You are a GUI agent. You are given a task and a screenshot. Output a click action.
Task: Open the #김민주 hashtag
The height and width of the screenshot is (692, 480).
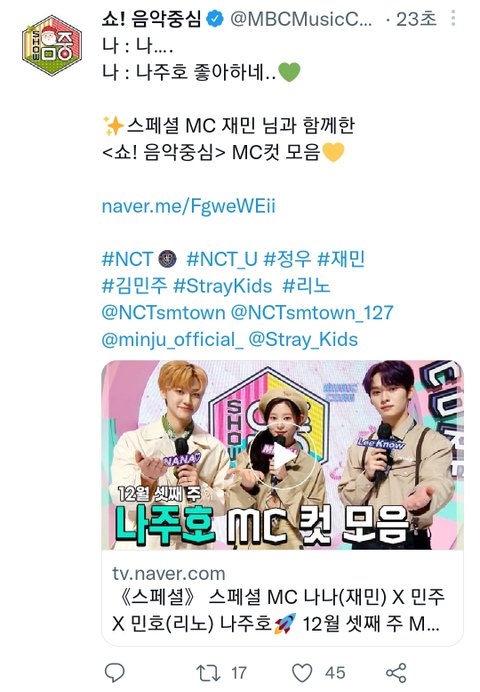click(135, 286)
